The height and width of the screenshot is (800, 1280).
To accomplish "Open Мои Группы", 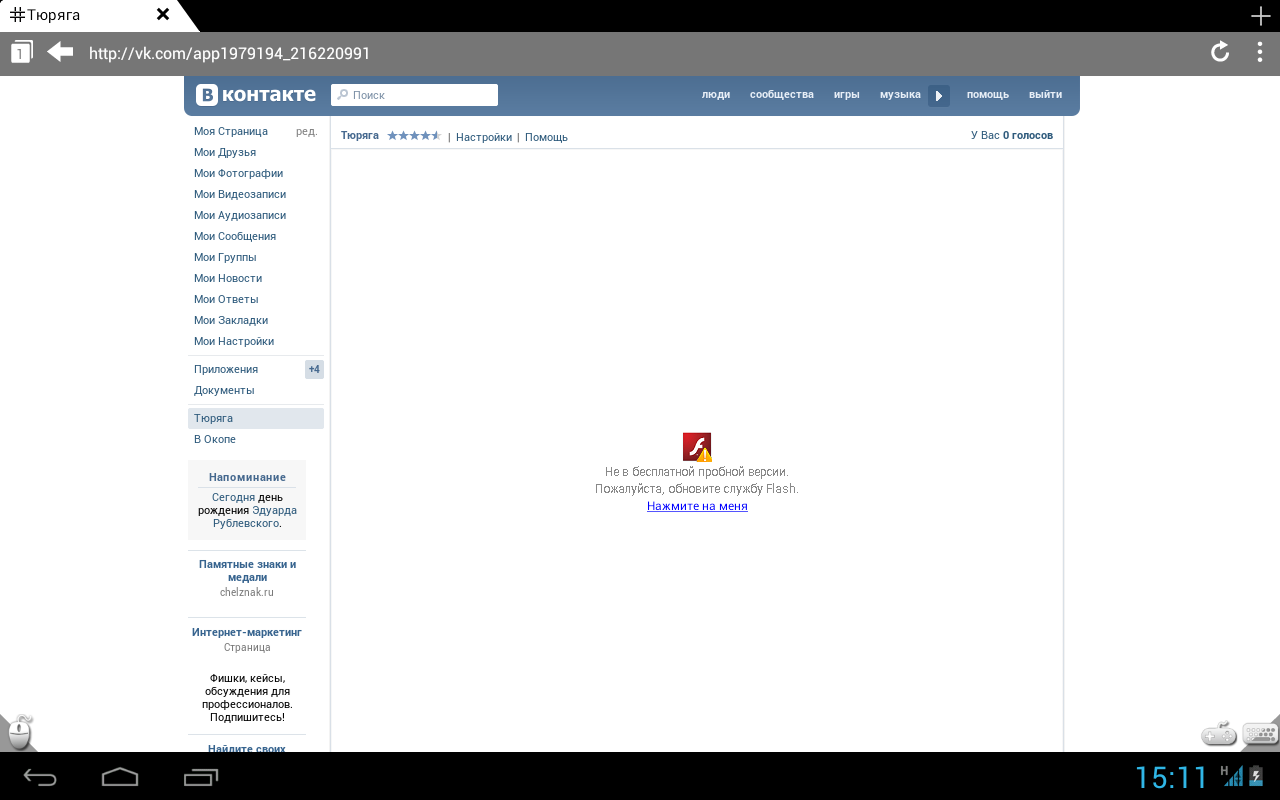I will coord(225,257).
